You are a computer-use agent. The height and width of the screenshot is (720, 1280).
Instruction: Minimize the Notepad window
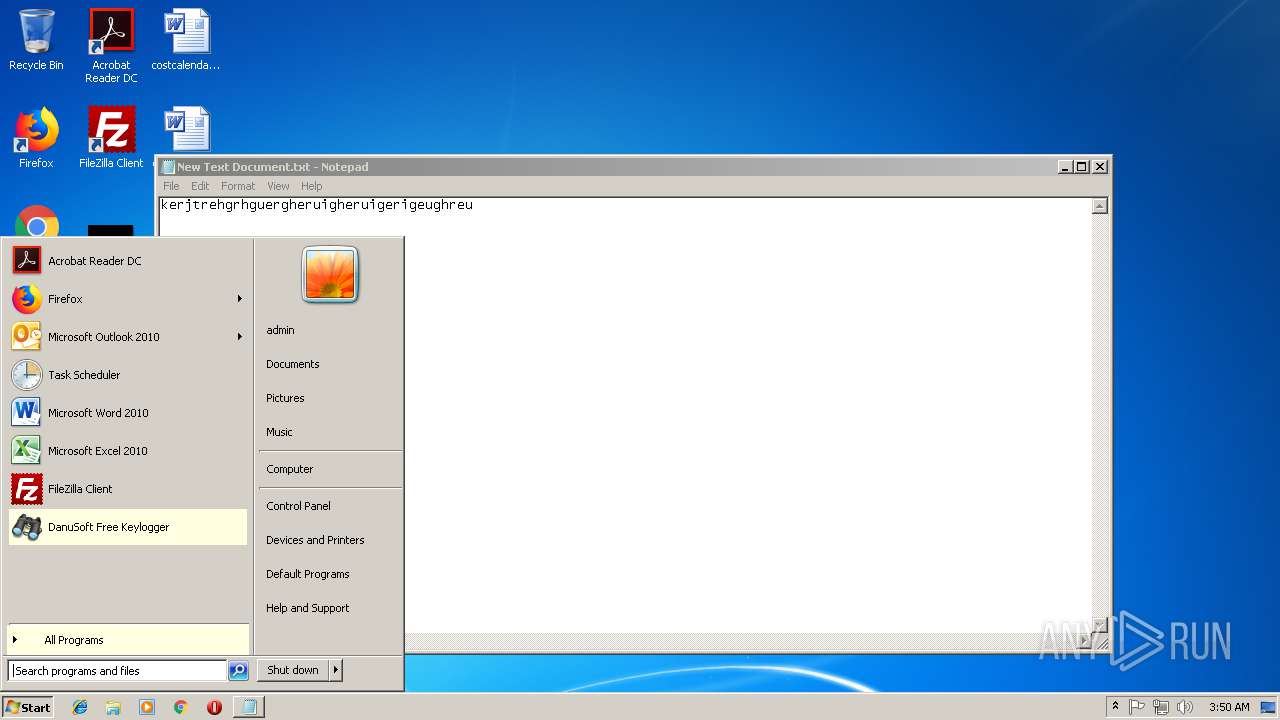[x=1065, y=167]
